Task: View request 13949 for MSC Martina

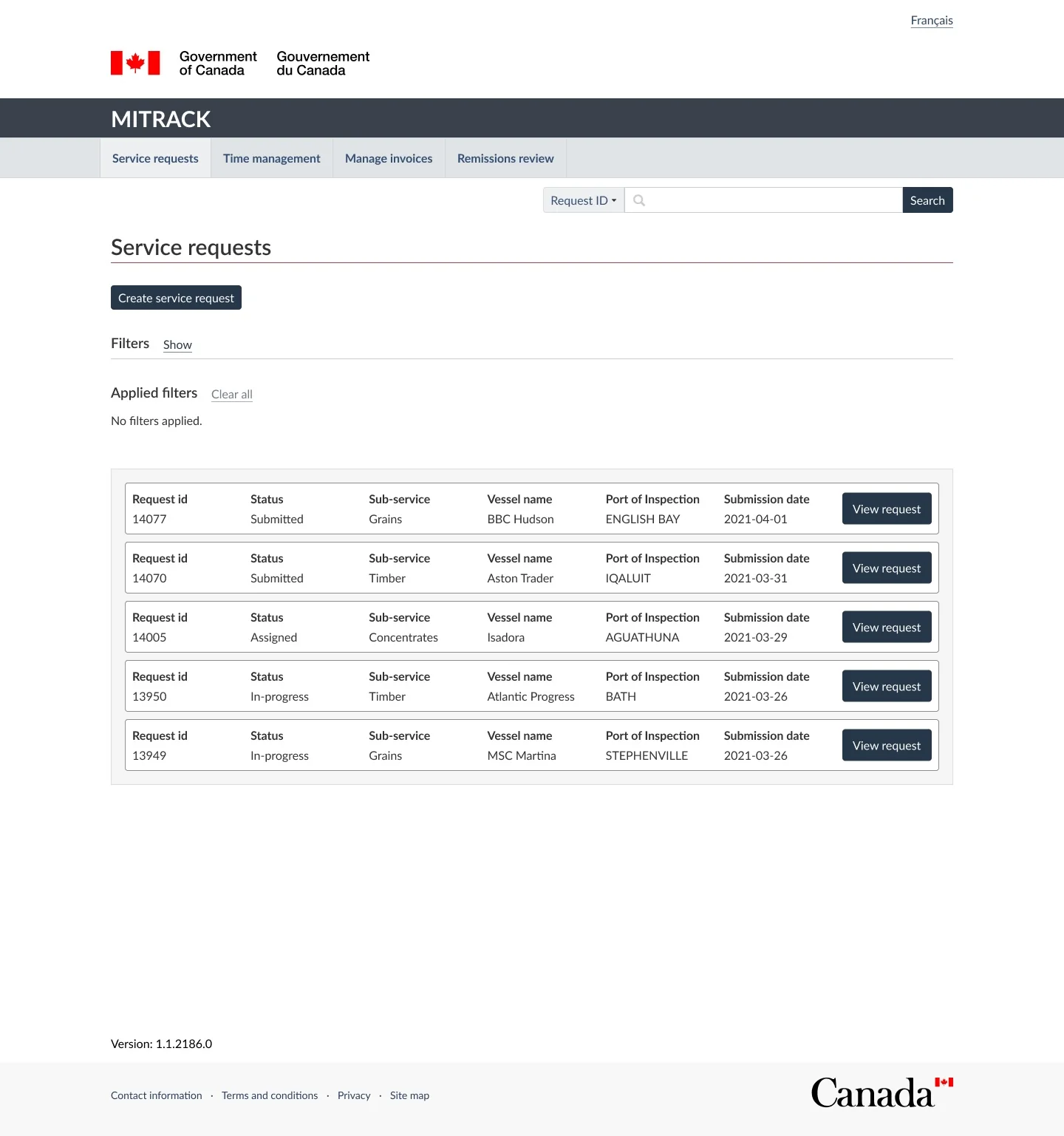Action: 887,745
